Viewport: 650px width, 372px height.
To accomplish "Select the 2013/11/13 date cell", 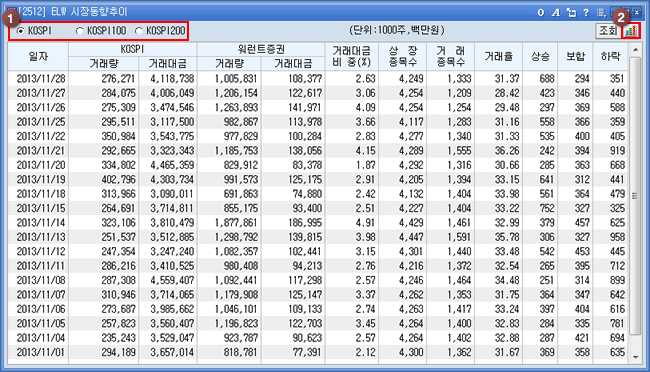I will [41, 237].
